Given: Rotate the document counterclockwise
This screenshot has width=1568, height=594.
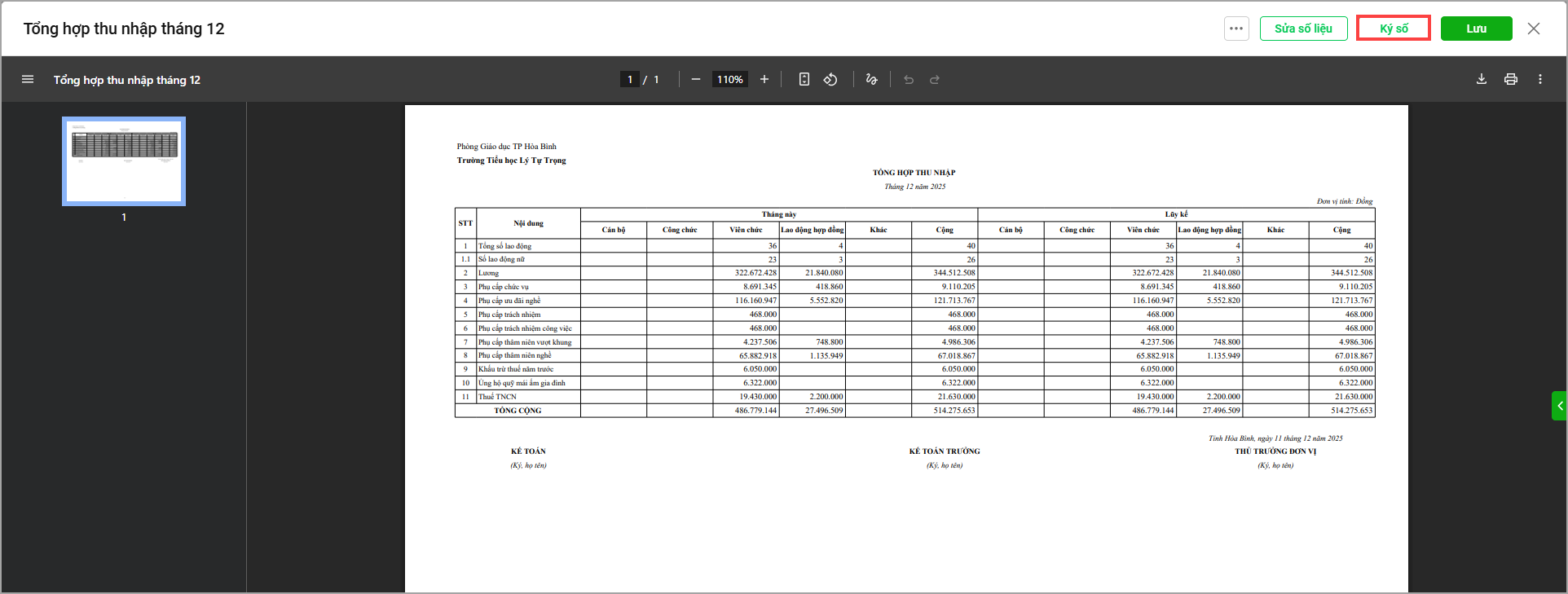Looking at the screenshot, I should point(830,79).
